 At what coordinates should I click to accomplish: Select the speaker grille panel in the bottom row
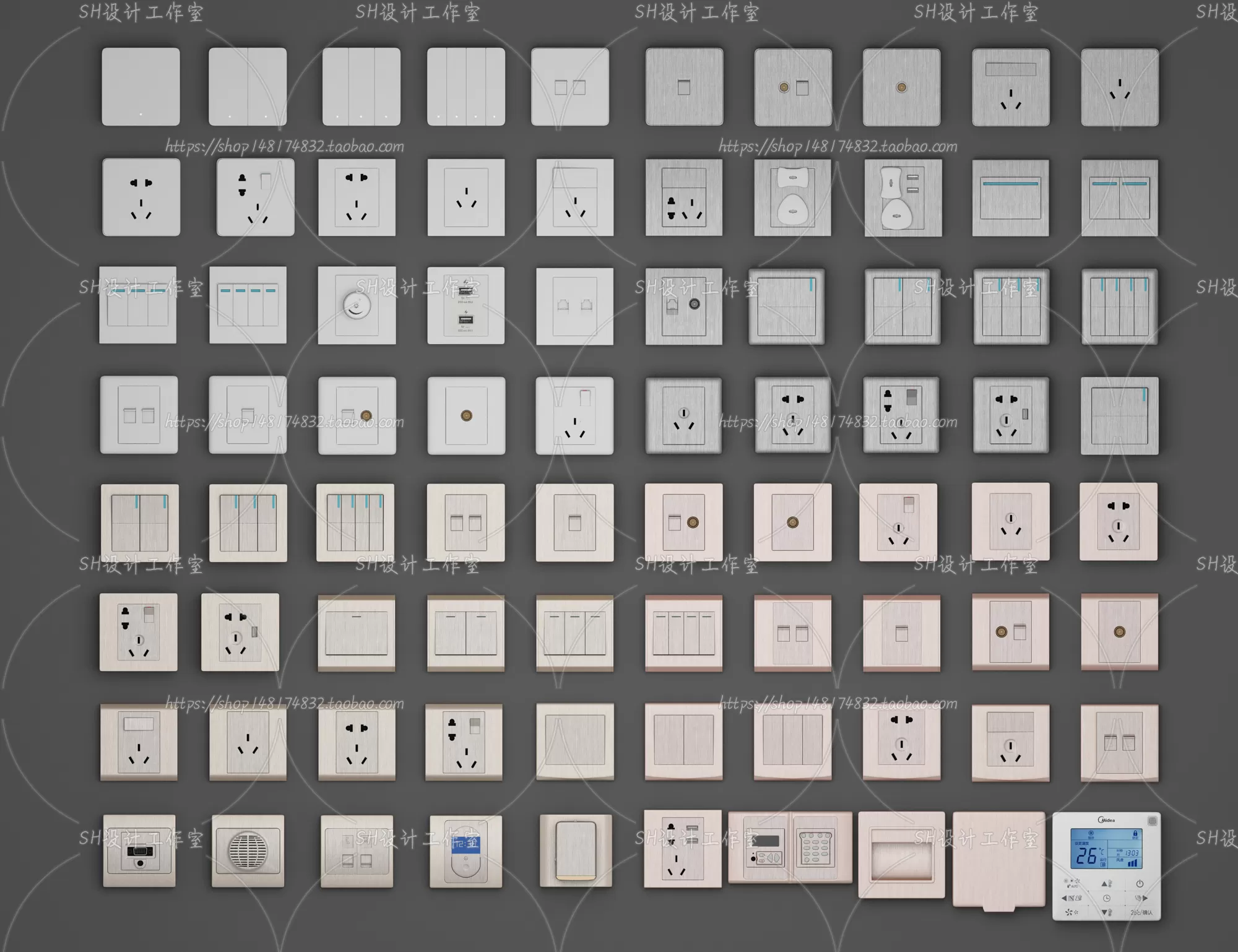point(248,850)
